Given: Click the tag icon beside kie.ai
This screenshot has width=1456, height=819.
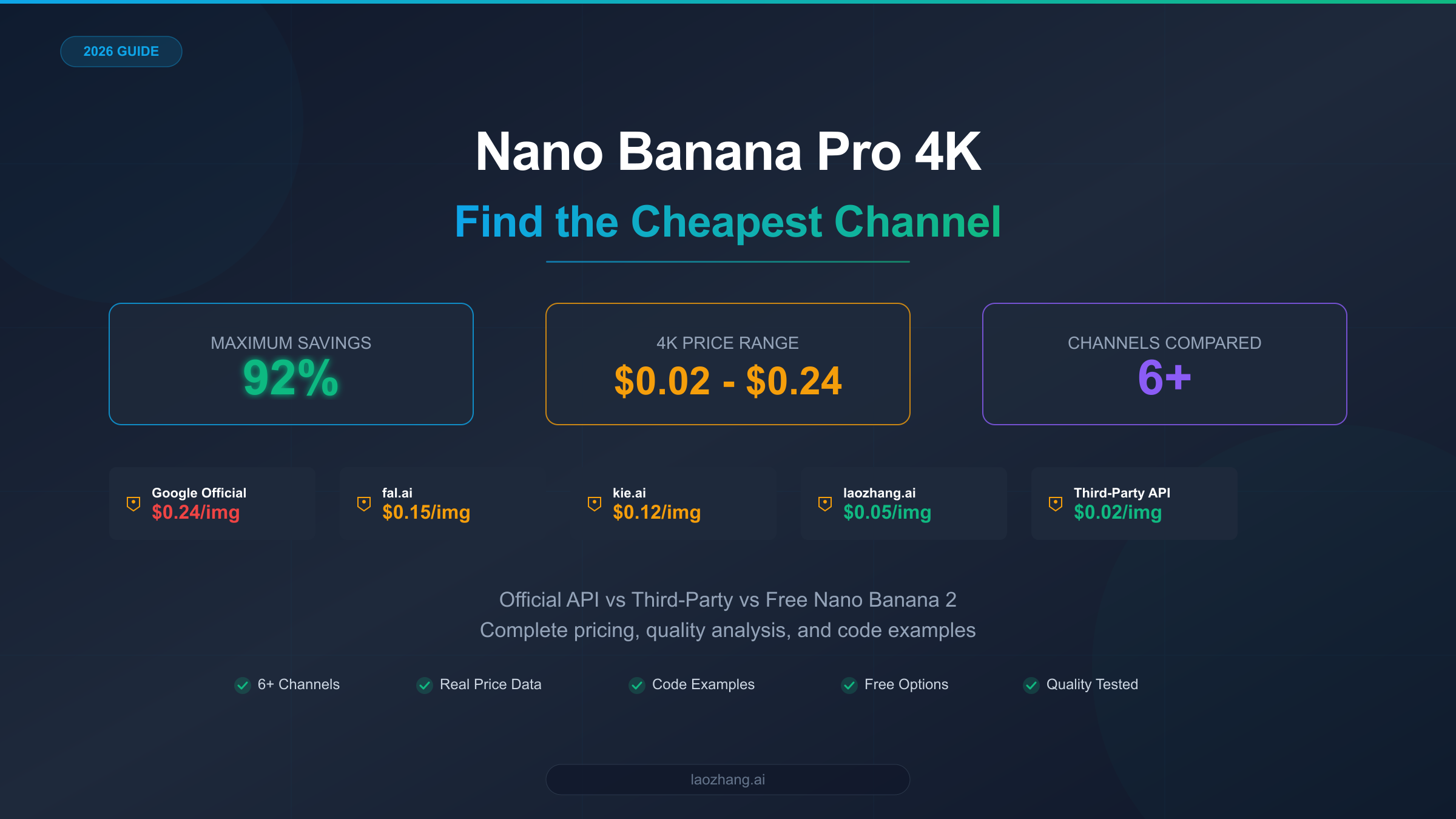Looking at the screenshot, I should (x=595, y=504).
